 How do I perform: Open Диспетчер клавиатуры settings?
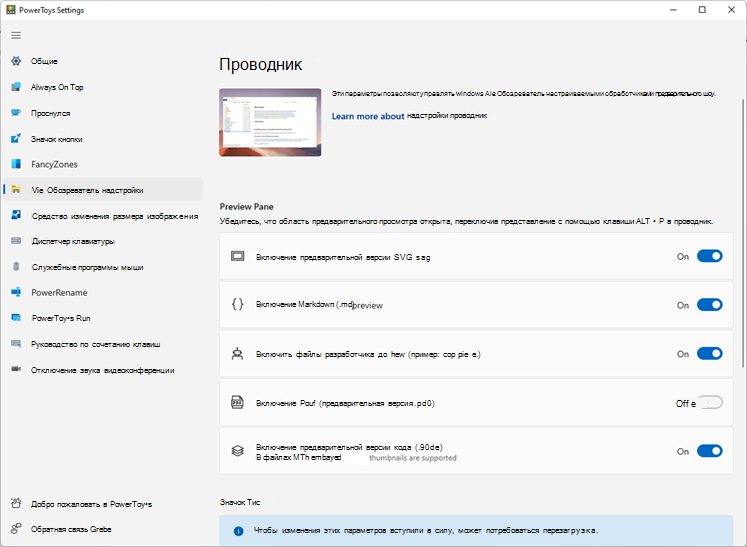(103, 241)
